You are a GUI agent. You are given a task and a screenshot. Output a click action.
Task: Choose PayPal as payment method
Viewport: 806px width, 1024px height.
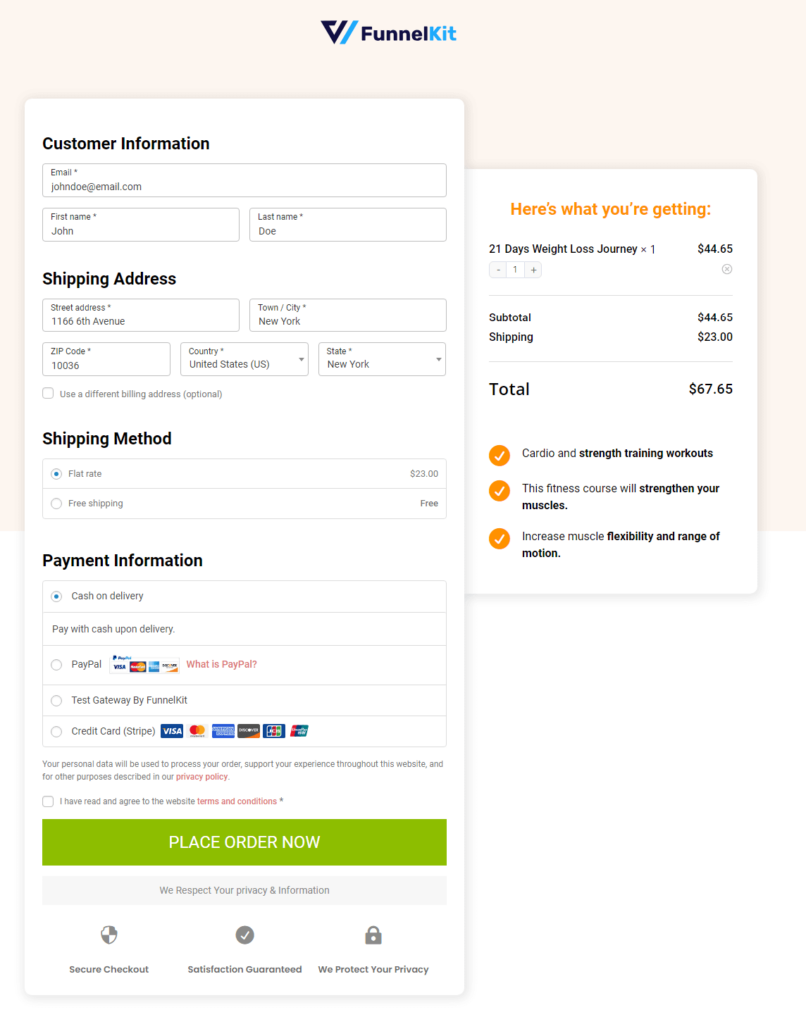coord(57,665)
